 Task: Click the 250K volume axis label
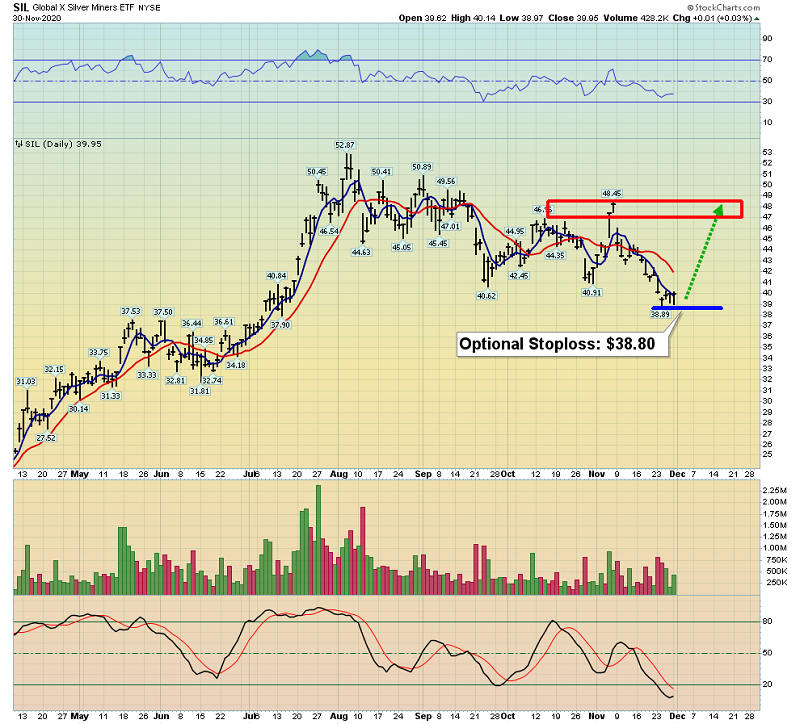[x=777, y=583]
